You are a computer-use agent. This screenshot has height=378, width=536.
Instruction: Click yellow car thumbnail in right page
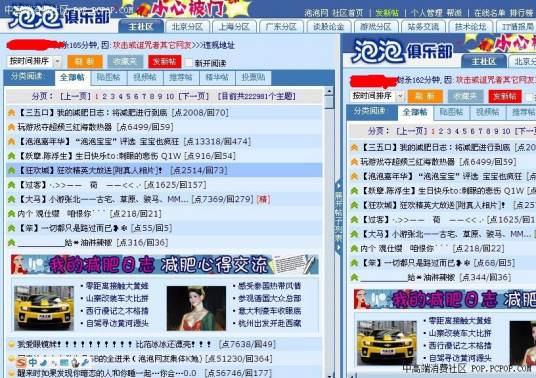pyautogui.click(x=387, y=343)
